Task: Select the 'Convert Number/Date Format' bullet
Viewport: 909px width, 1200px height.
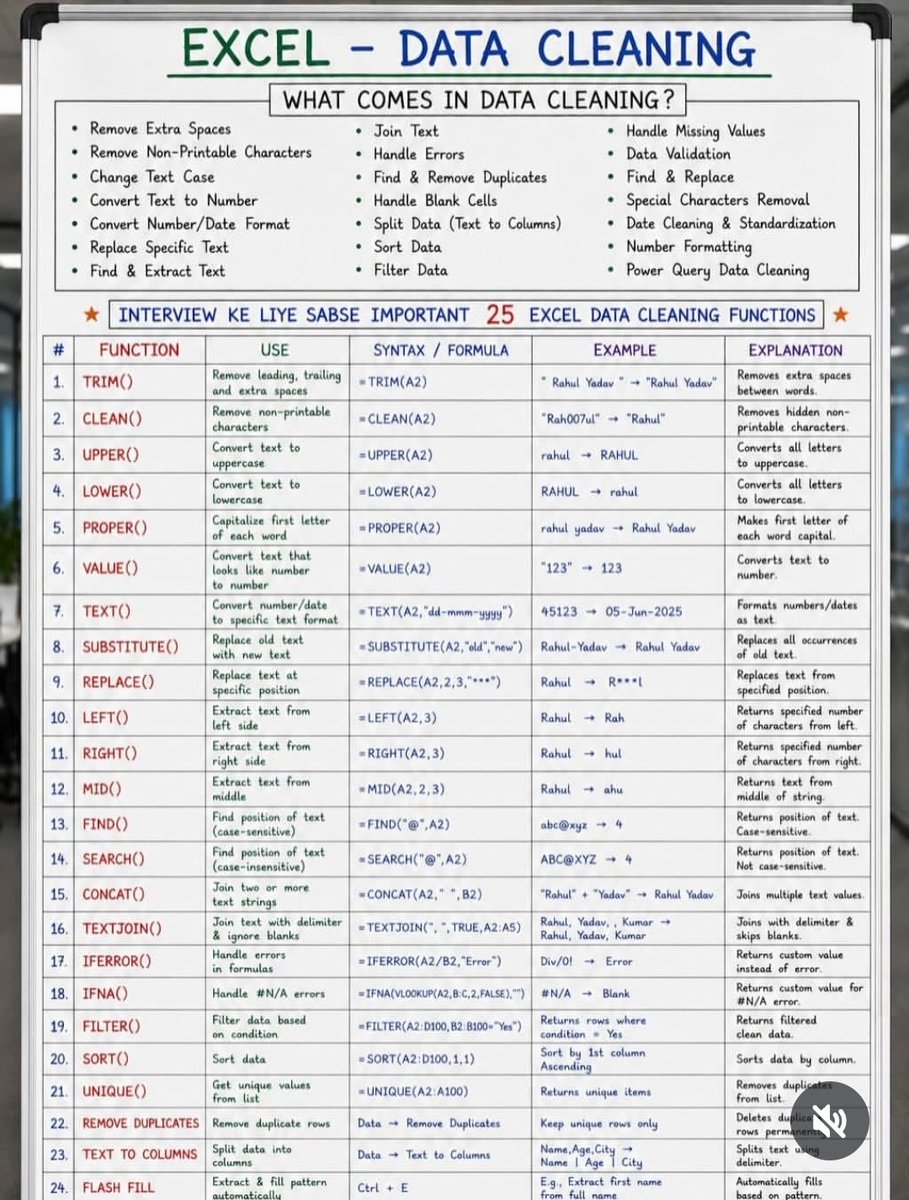Action: 189,224
